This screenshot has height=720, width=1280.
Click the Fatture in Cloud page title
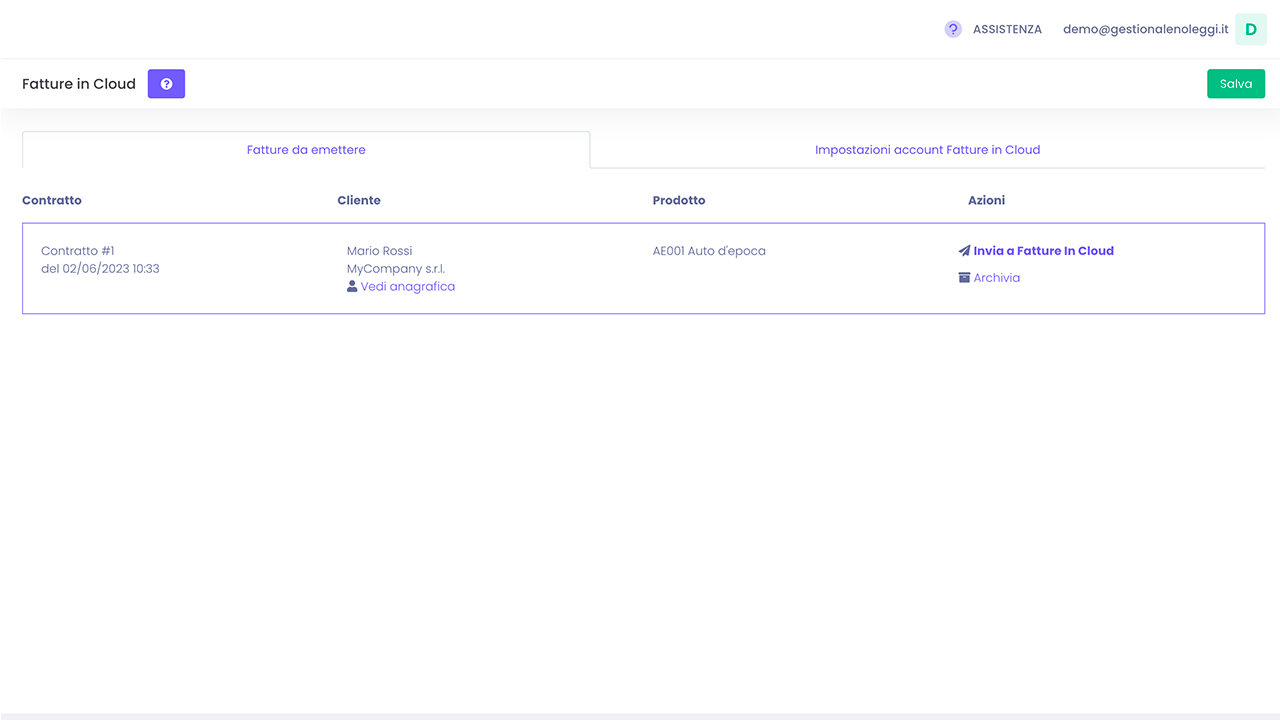79,84
